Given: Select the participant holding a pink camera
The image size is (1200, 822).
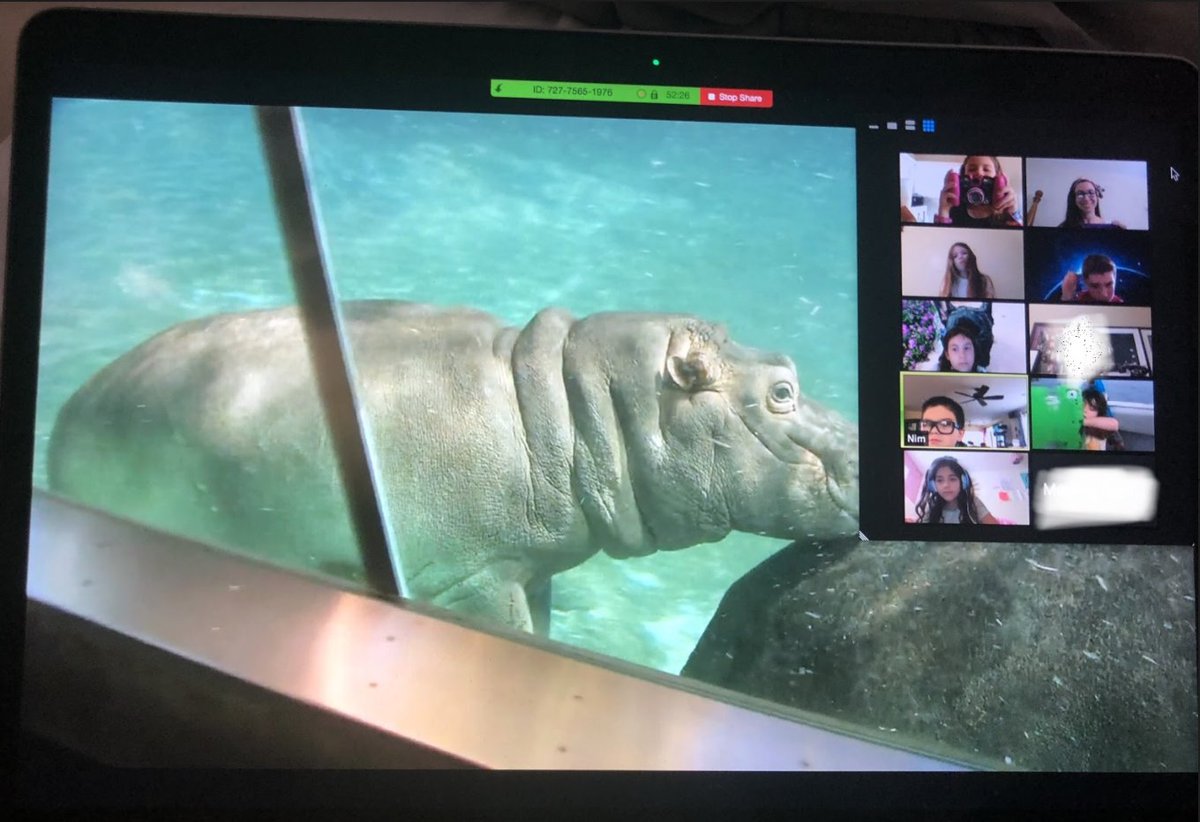Looking at the screenshot, I should tap(961, 189).
